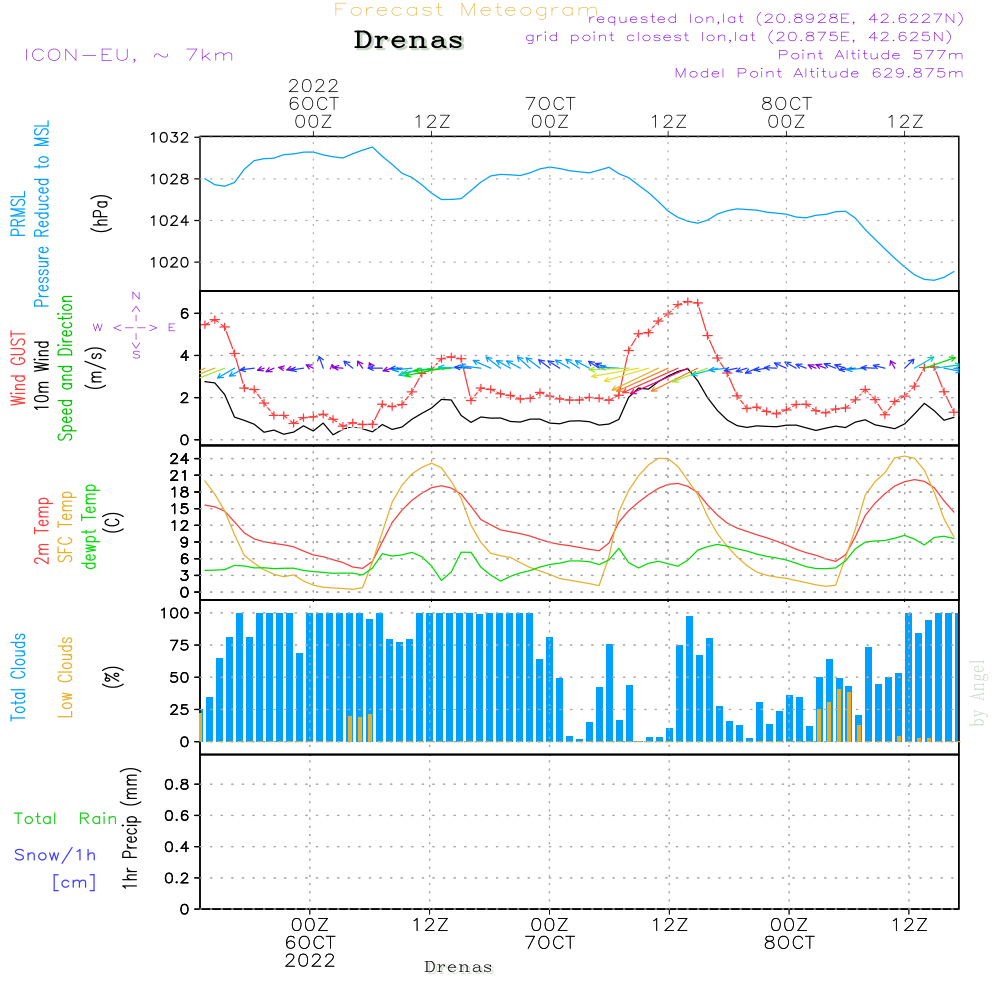Click the 'ICON-EU, ~ 7km' model label
1000x1000 pixels.
(129, 55)
